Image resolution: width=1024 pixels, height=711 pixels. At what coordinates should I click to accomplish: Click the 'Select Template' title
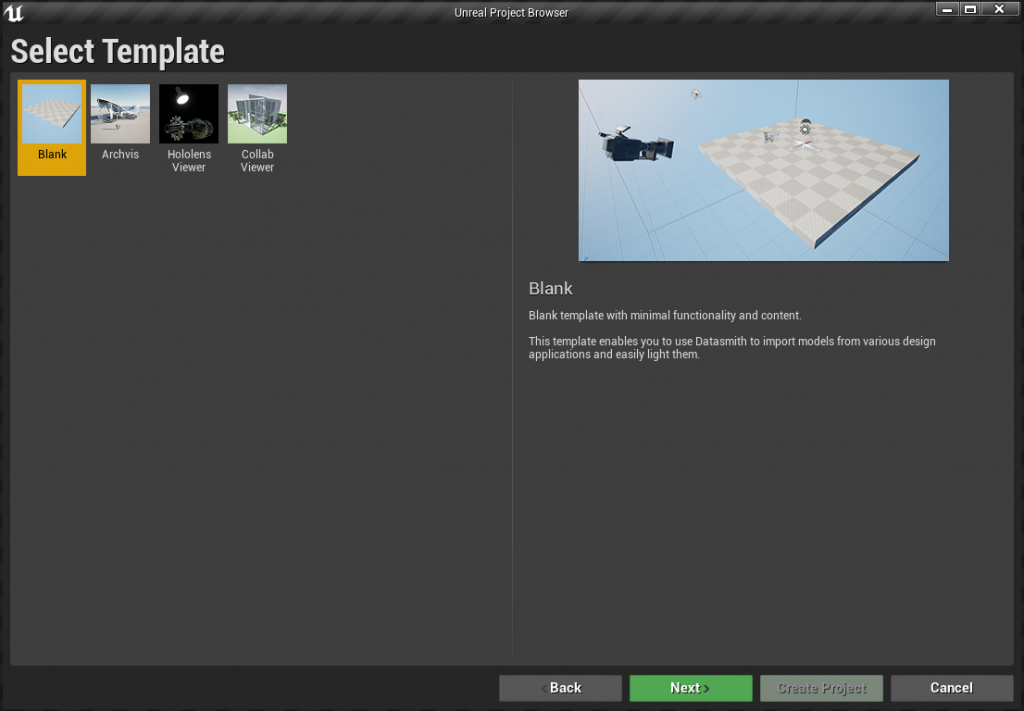[x=118, y=52]
